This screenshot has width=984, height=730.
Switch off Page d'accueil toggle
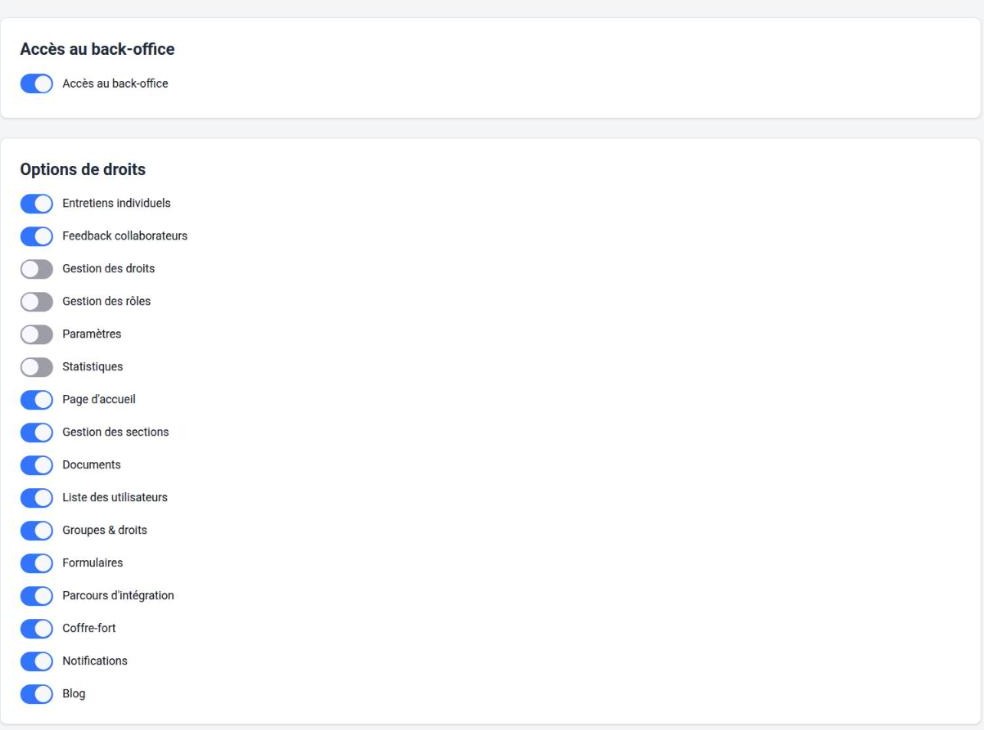pyautogui.click(x=36, y=399)
